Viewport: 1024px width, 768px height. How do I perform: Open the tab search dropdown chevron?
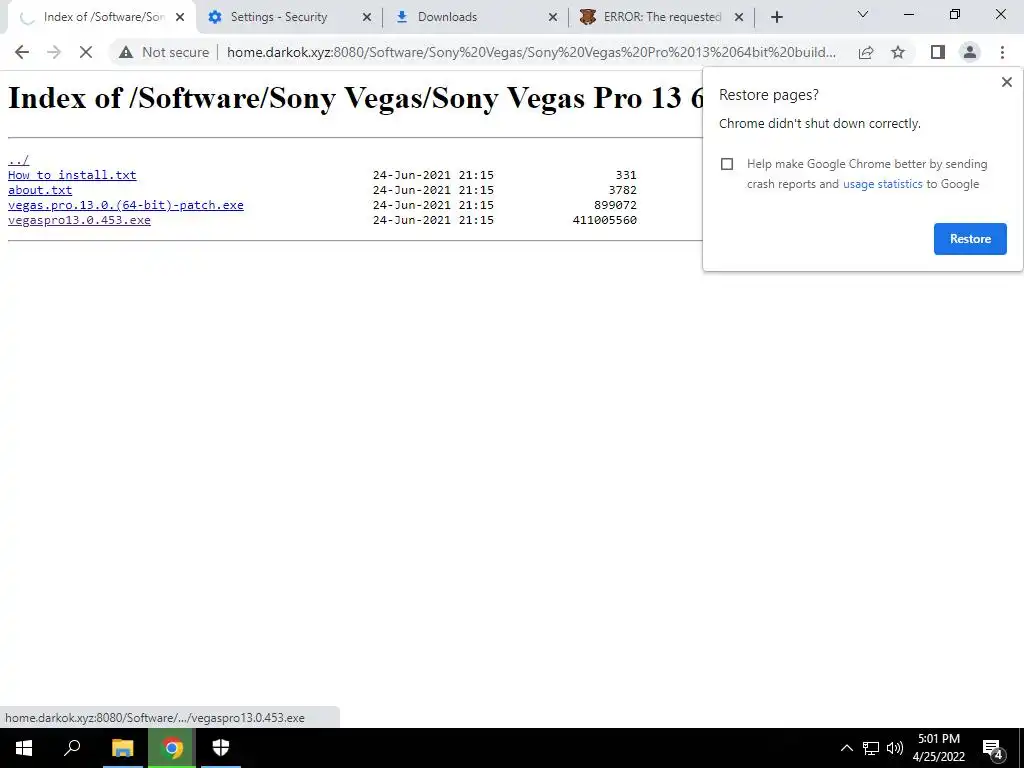point(863,14)
